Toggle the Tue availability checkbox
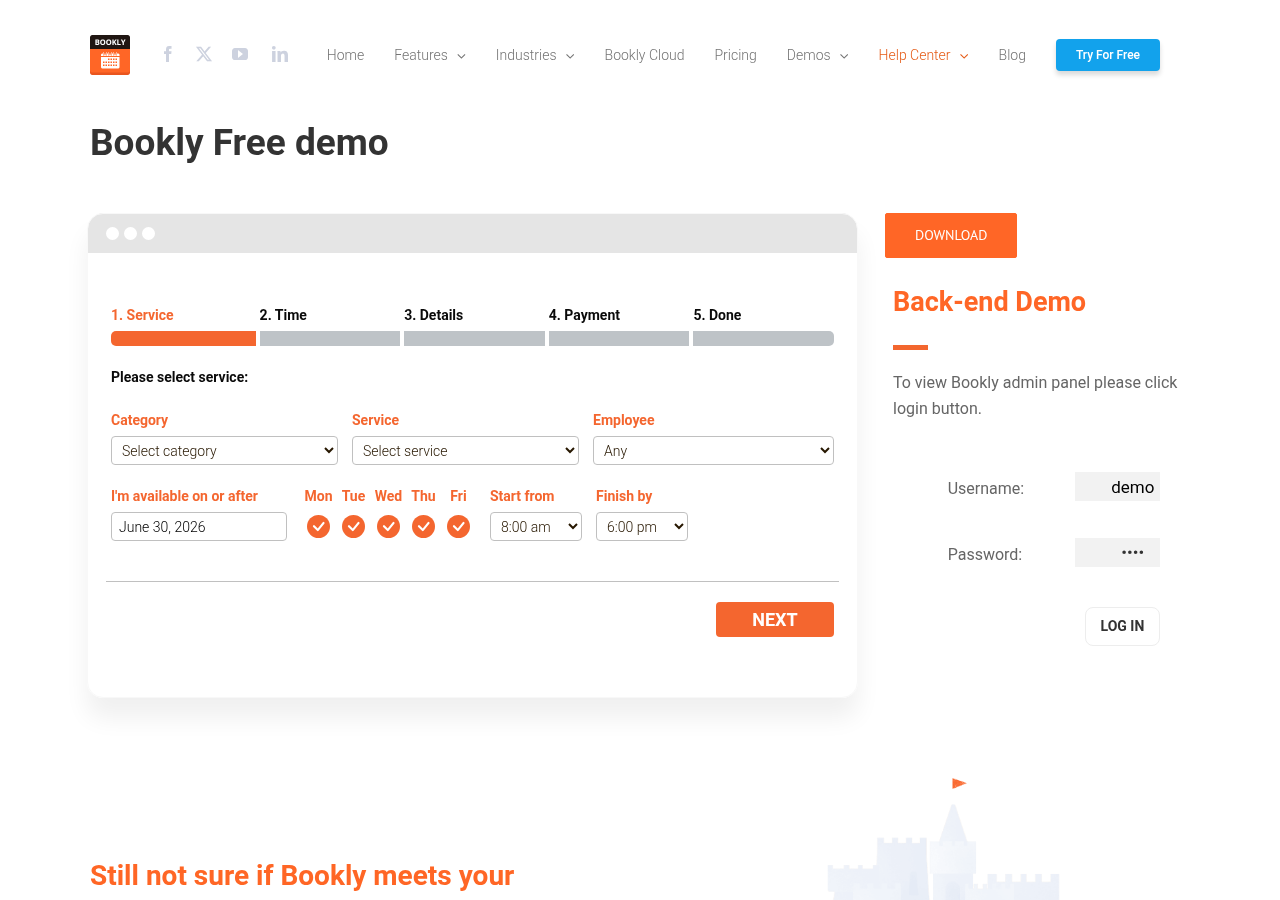 coord(353,526)
